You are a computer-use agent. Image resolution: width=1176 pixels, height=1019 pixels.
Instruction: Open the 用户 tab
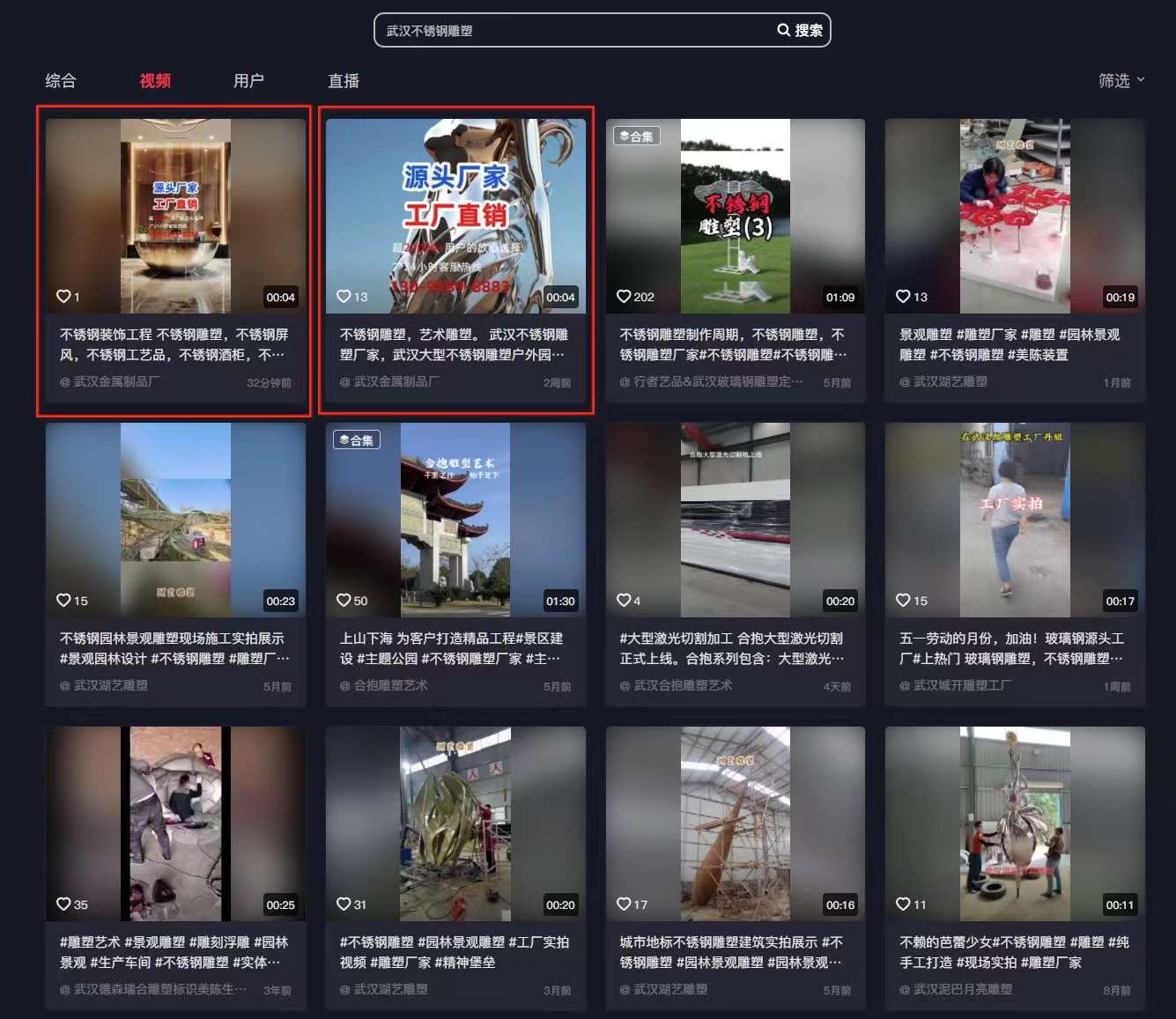pyautogui.click(x=248, y=81)
